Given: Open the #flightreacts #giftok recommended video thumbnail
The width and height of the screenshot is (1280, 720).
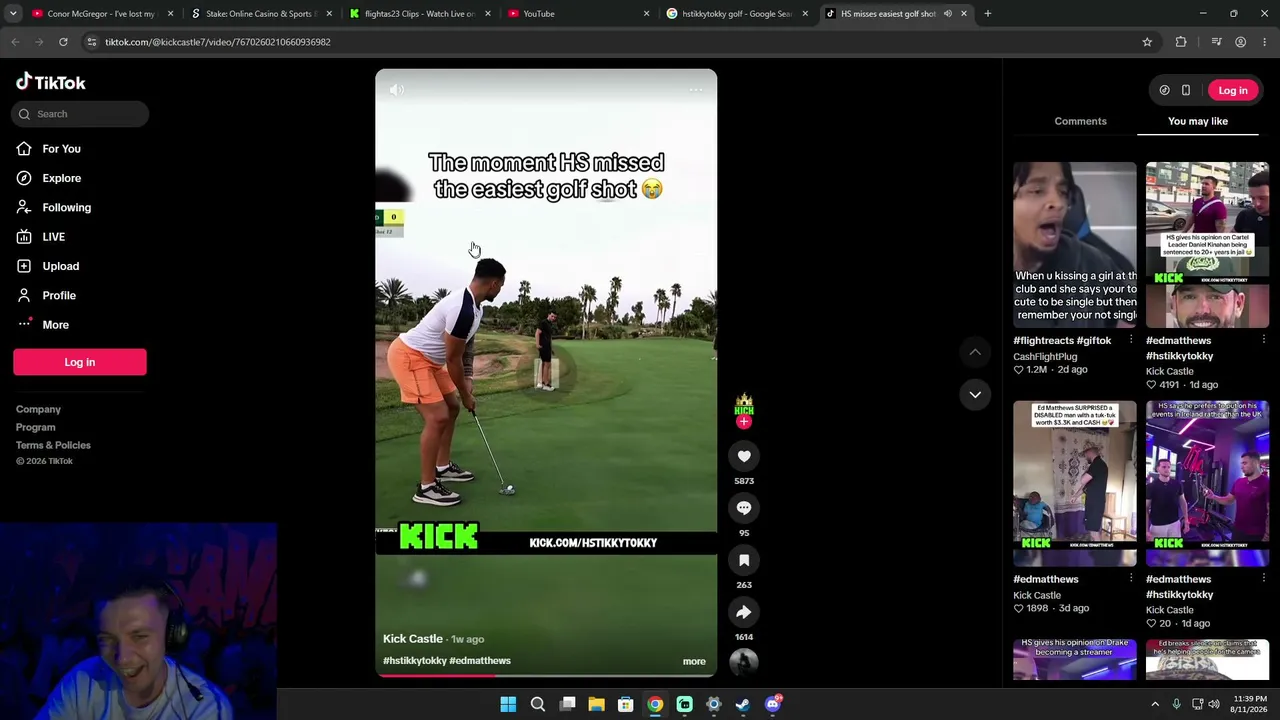Looking at the screenshot, I should pos(1075,245).
